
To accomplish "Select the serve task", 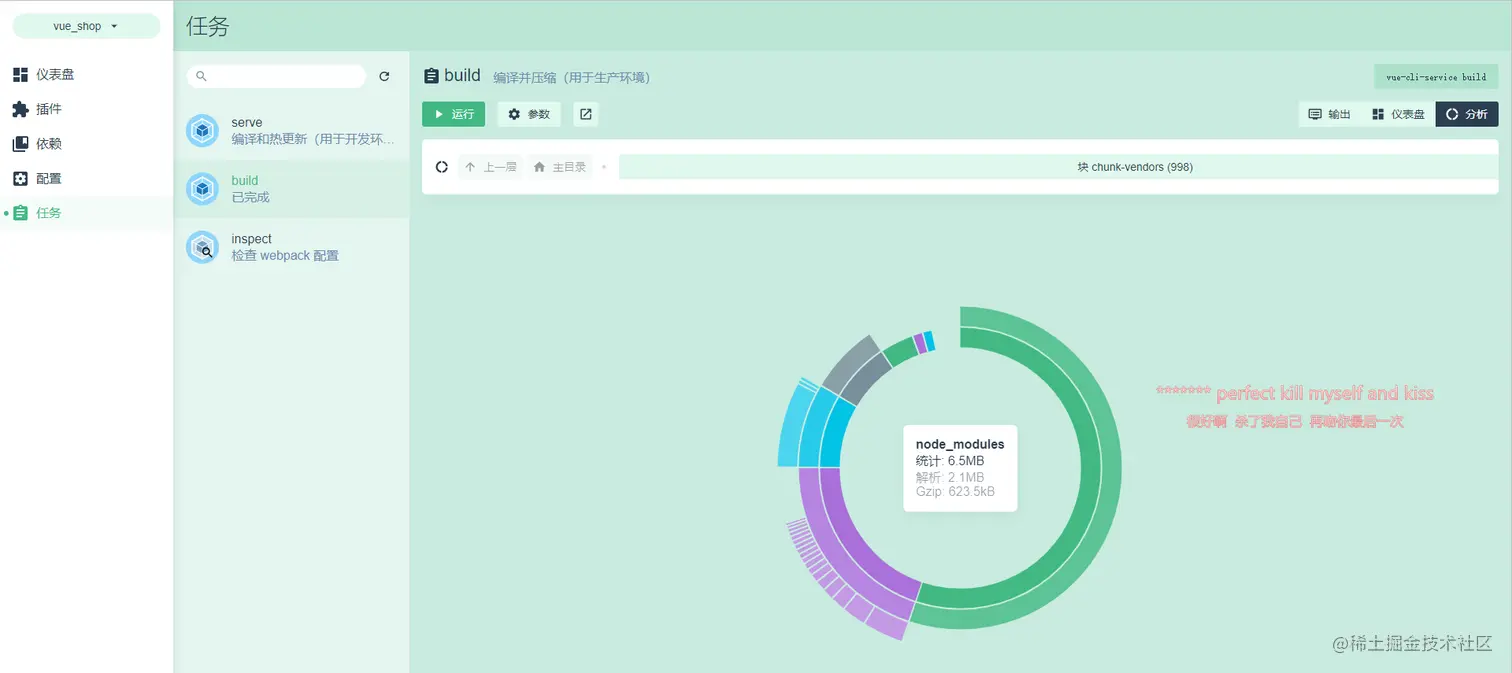I will (x=291, y=131).
